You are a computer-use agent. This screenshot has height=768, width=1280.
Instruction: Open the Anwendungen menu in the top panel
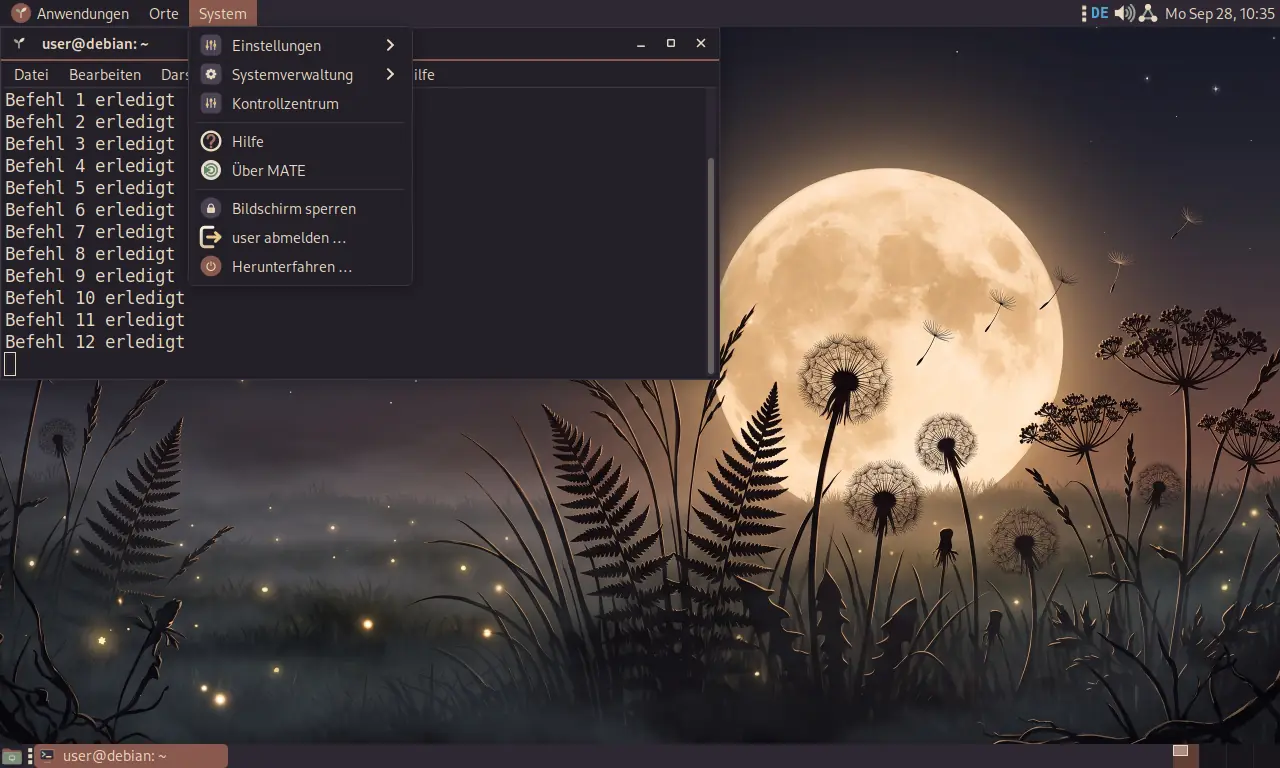[x=70, y=14]
